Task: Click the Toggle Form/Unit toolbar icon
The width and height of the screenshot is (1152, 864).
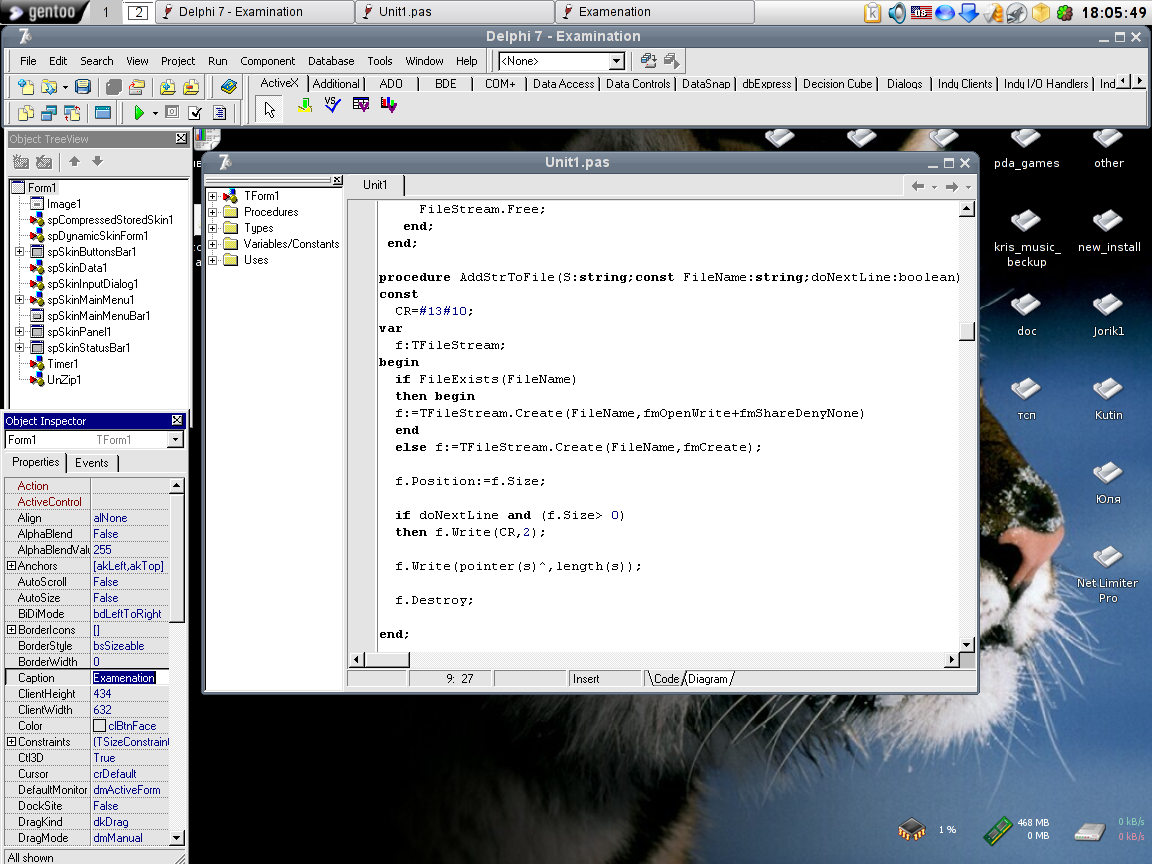Action: [72, 112]
